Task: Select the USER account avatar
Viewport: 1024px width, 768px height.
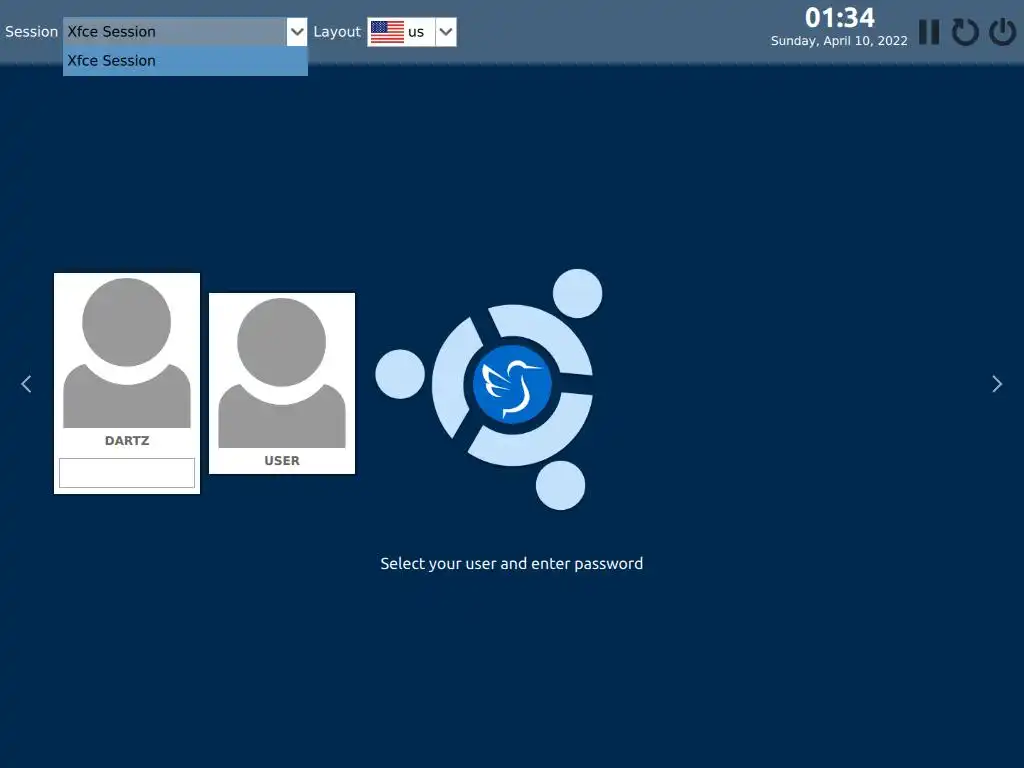Action: click(x=281, y=373)
